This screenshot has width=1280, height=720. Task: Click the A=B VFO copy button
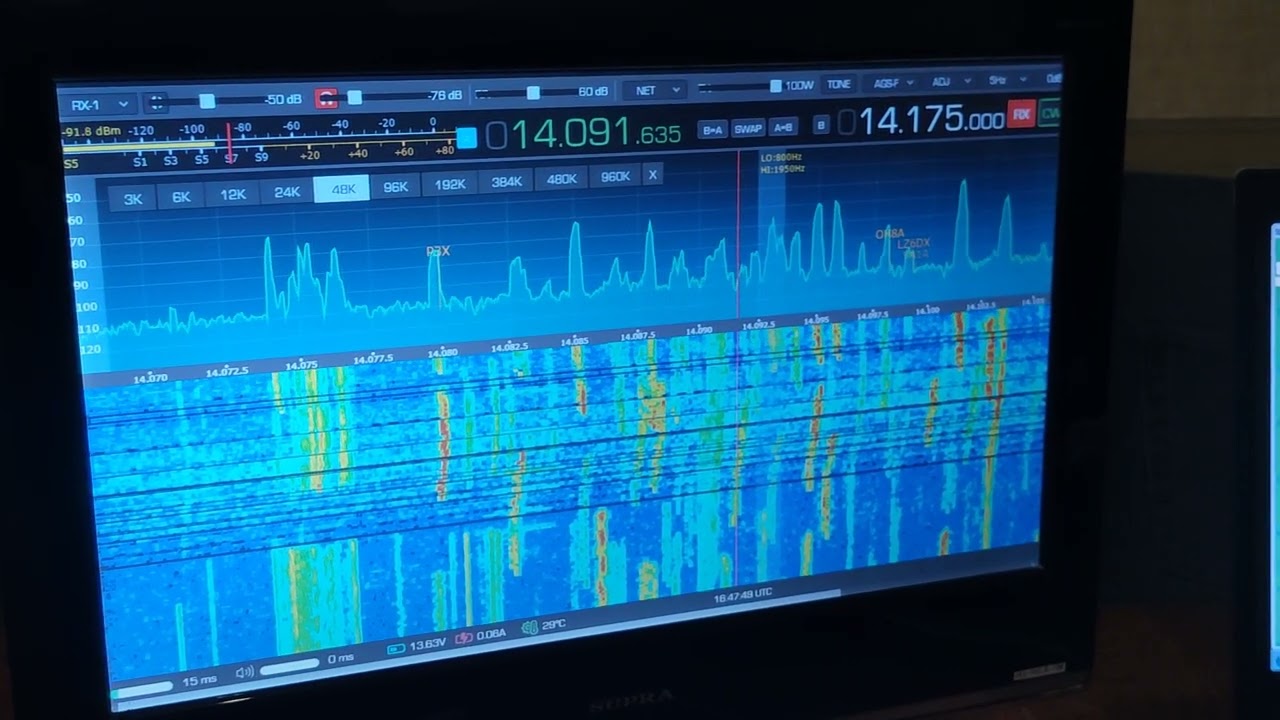783,126
